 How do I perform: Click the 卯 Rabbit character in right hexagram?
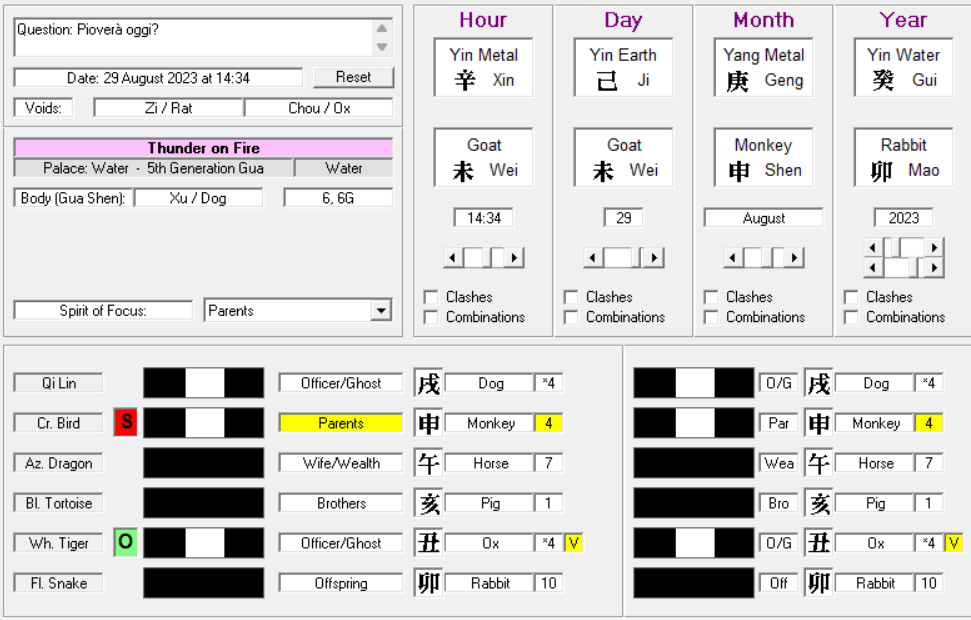tap(818, 583)
